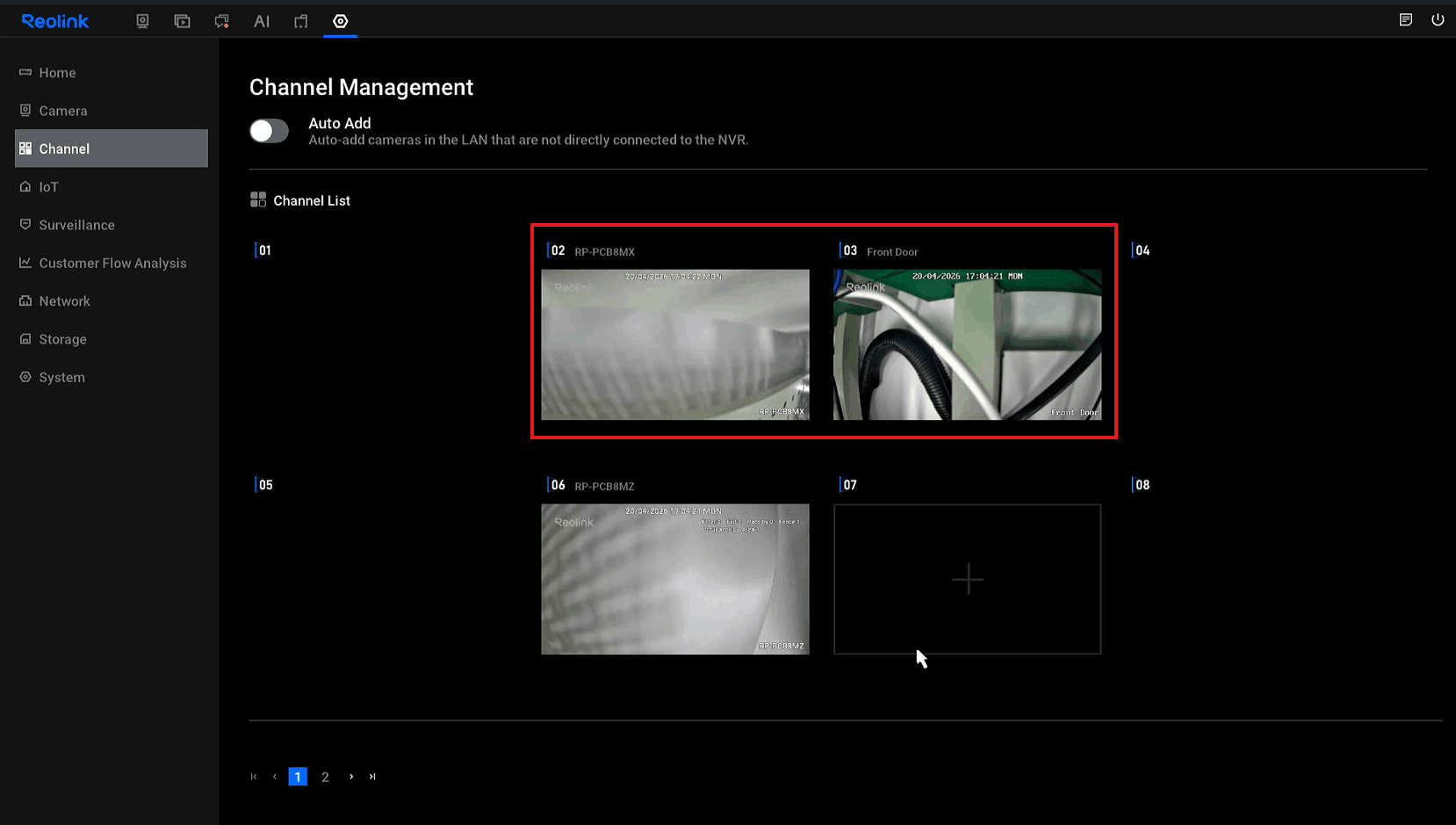The image size is (1456, 825).
Task: Open live view camera icon in top bar
Action: pos(142,21)
